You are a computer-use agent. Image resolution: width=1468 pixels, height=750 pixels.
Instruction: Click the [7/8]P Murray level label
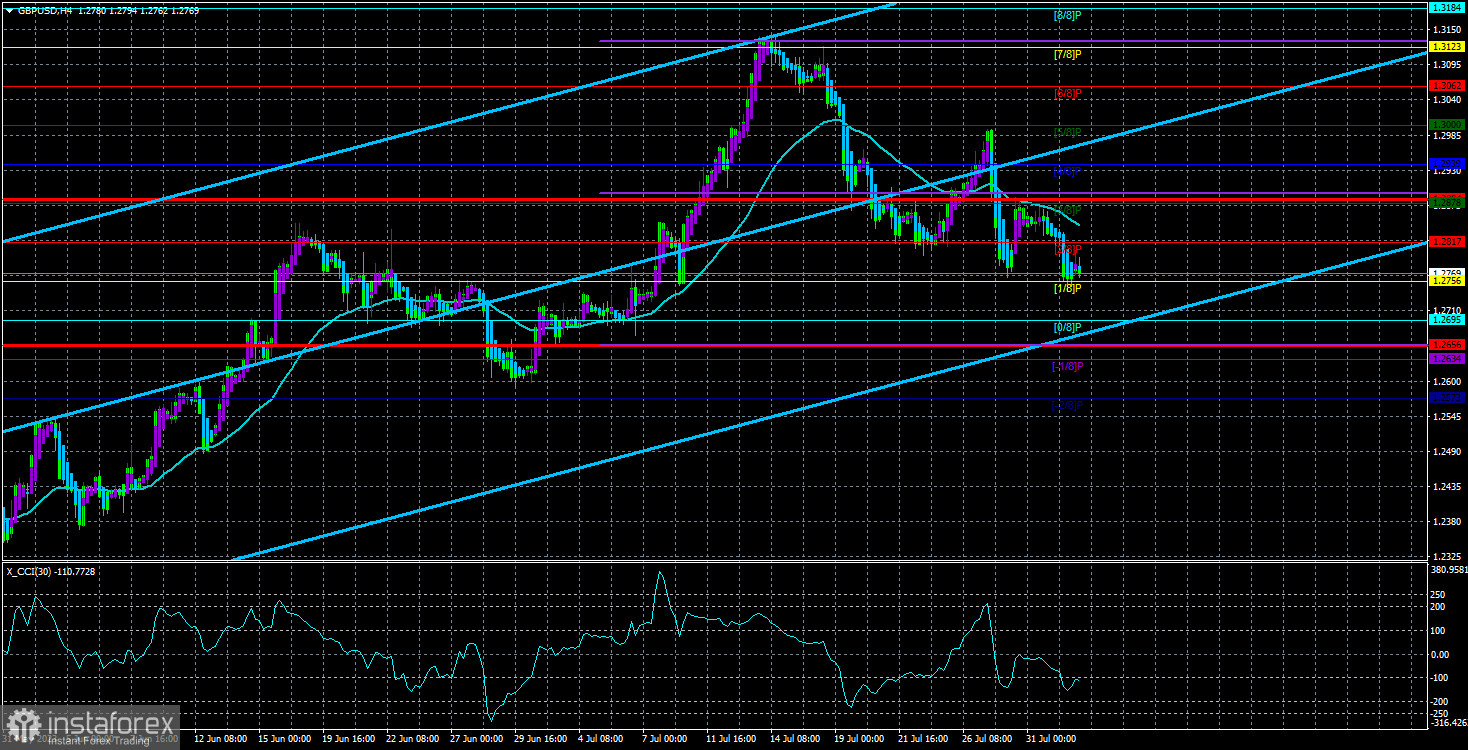click(1067, 54)
